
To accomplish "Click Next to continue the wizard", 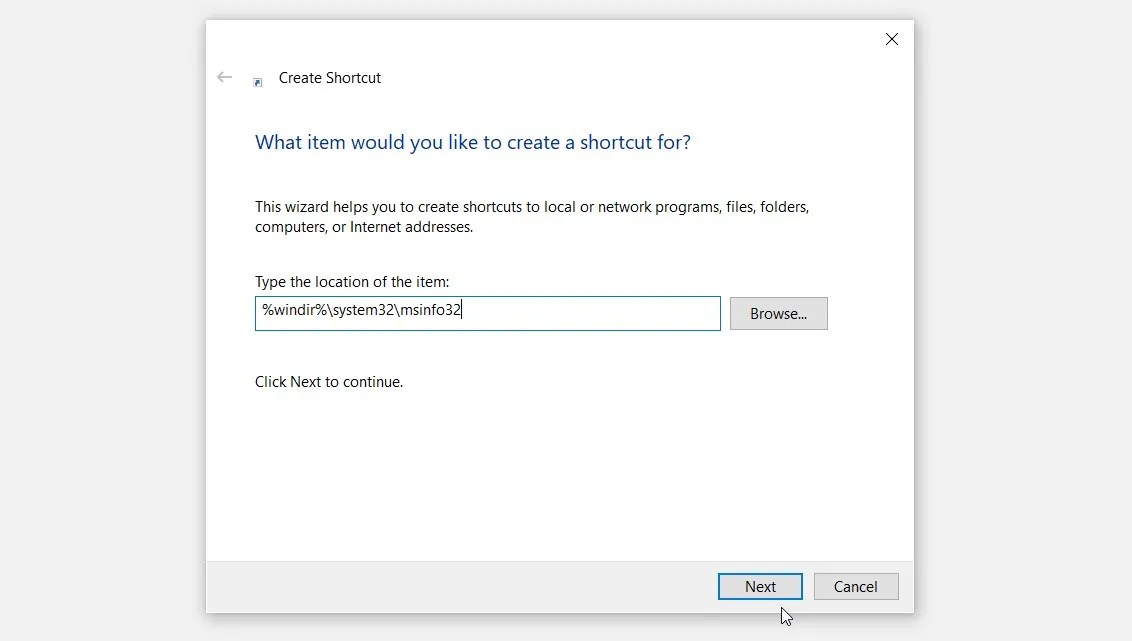I will 760,586.
